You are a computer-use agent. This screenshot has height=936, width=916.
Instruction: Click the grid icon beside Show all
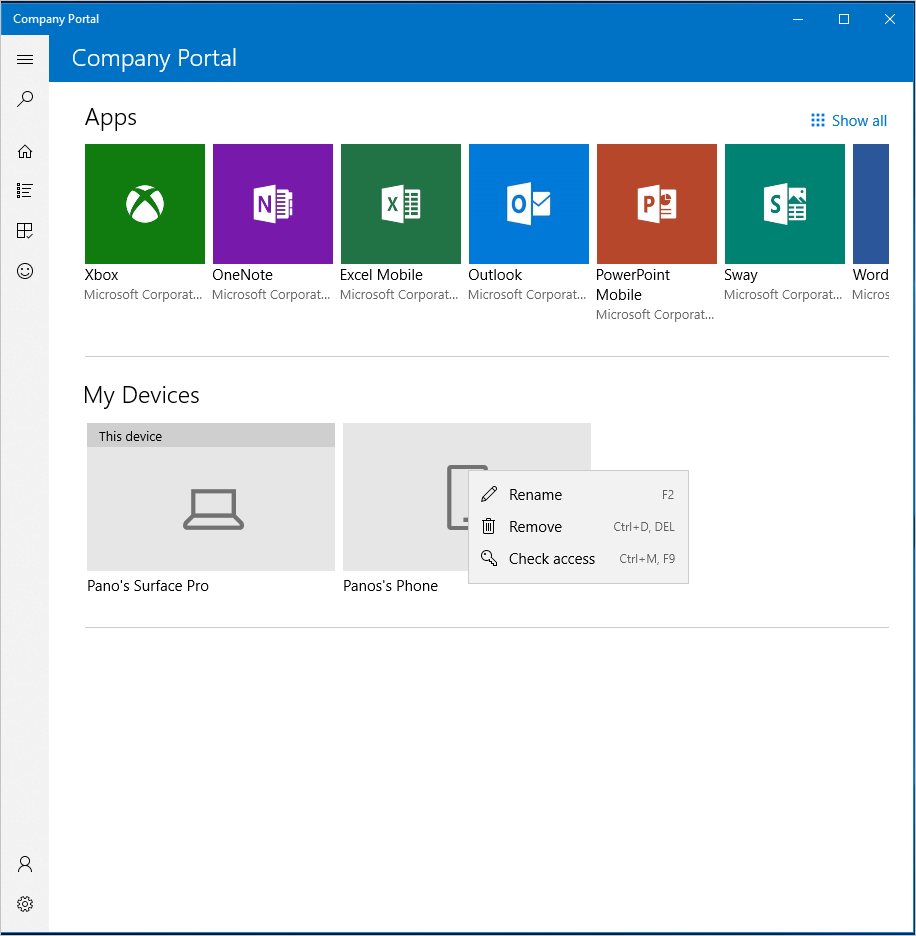tap(817, 120)
